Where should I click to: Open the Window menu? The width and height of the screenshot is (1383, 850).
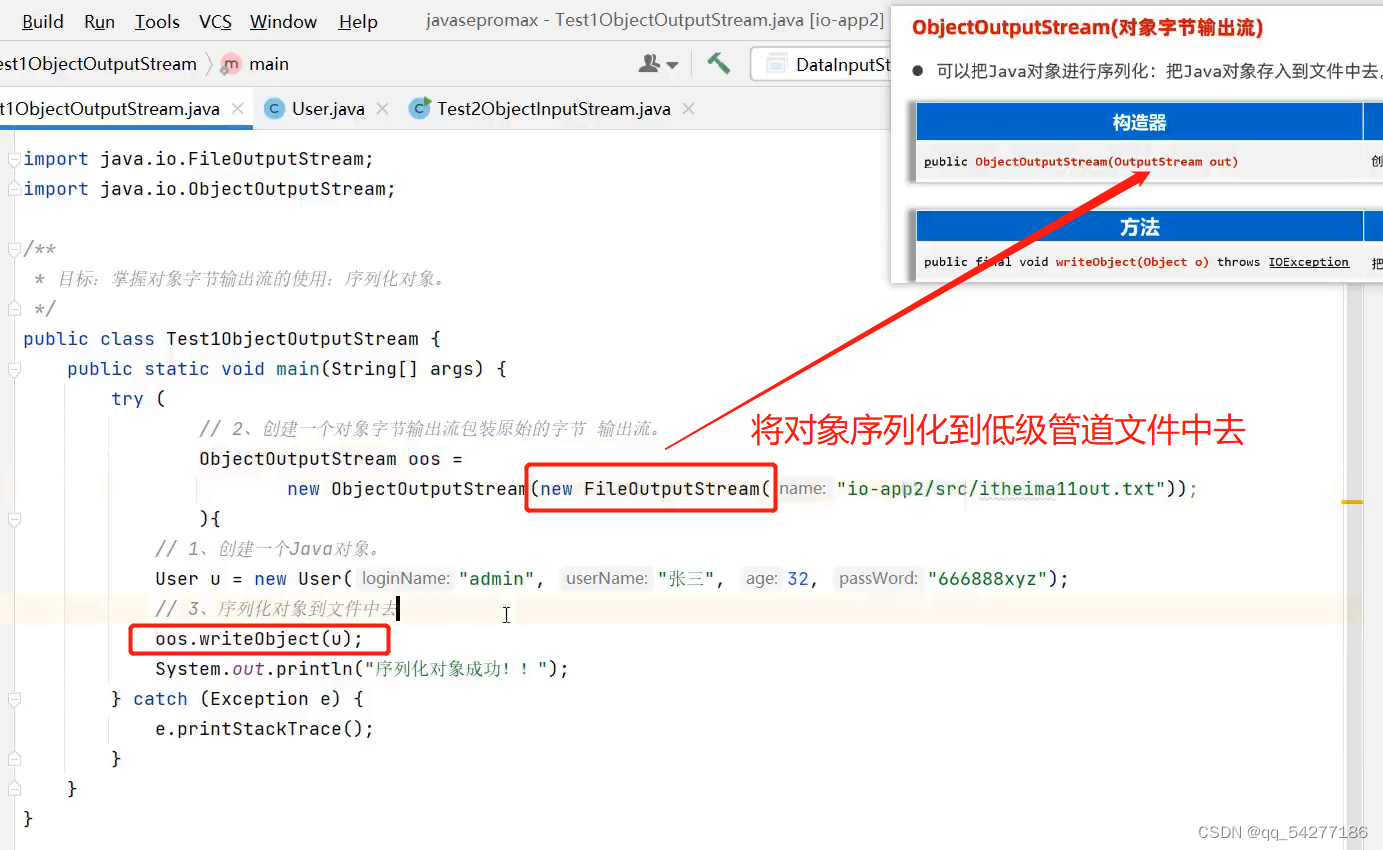coord(284,21)
